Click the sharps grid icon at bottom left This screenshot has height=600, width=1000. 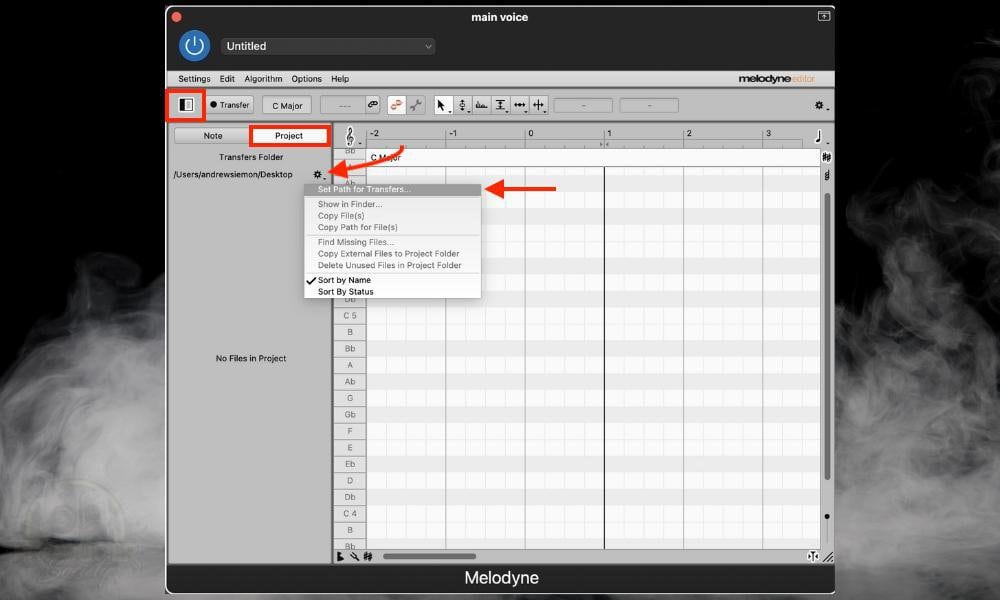pyautogui.click(x=368, y=557)
